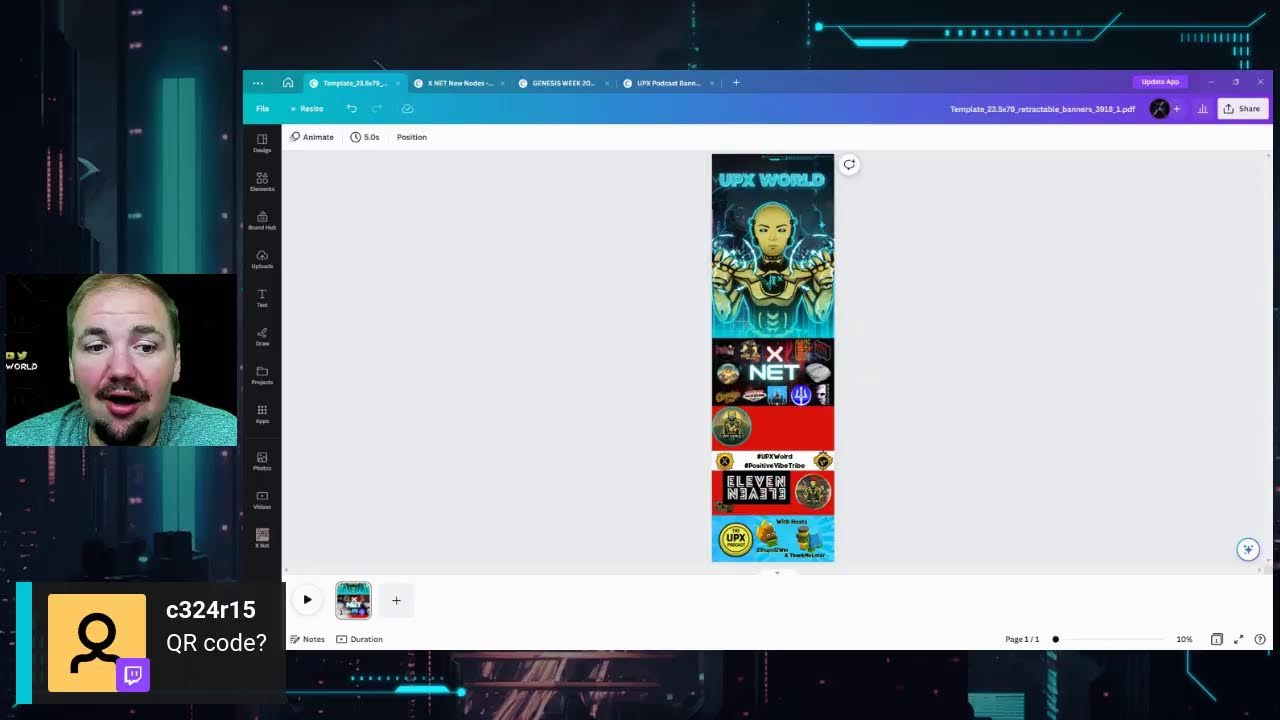This screenshot has width=1280, height=720.
Task: Click the #UPXWorld hashtag text
Action: (x=774, y=456)
